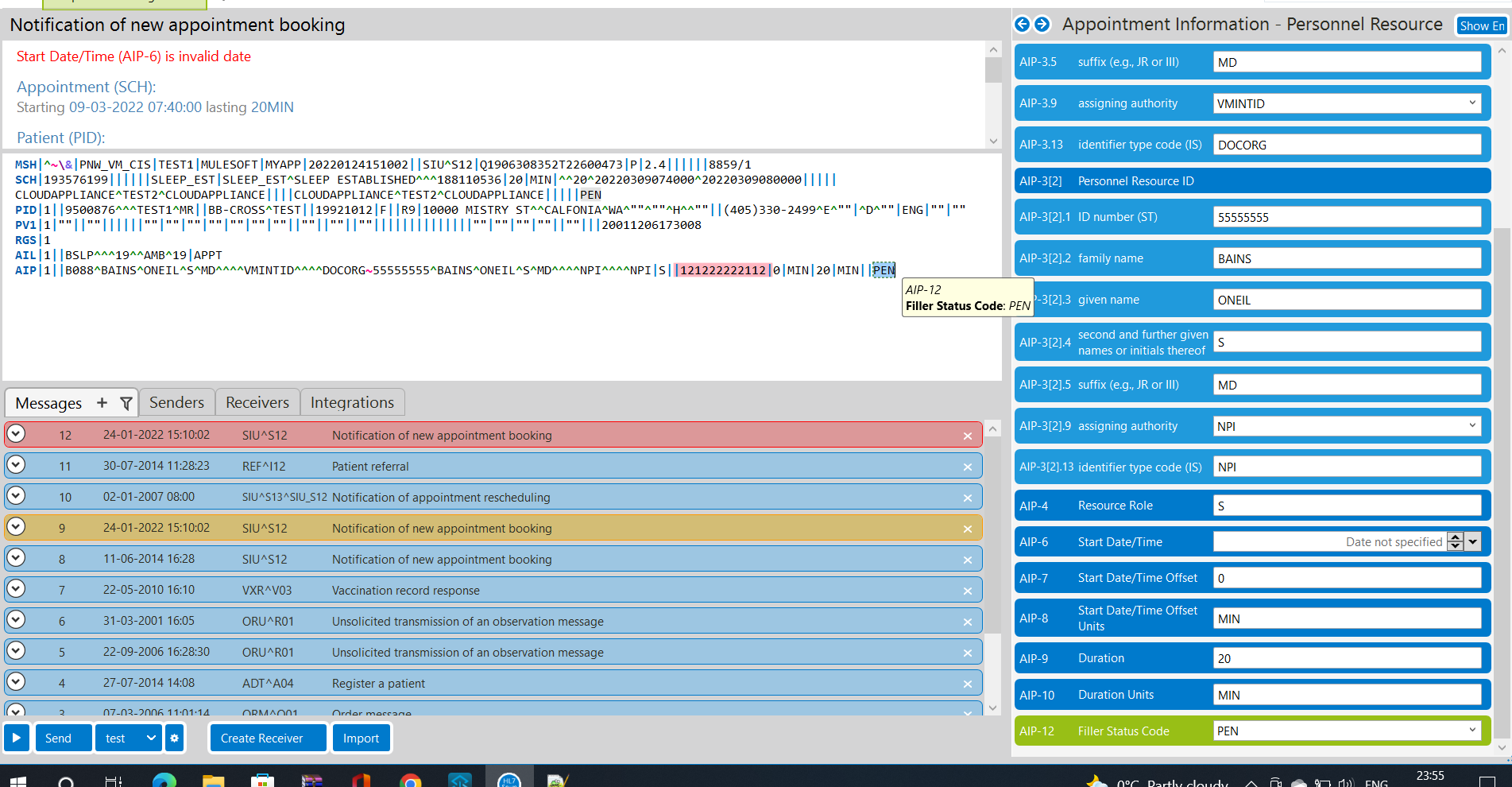This screenshot has height=787, width=1512.
Task: Remove message 6 with its X icon
Action: pyautogui.click(x=968, y=622)
